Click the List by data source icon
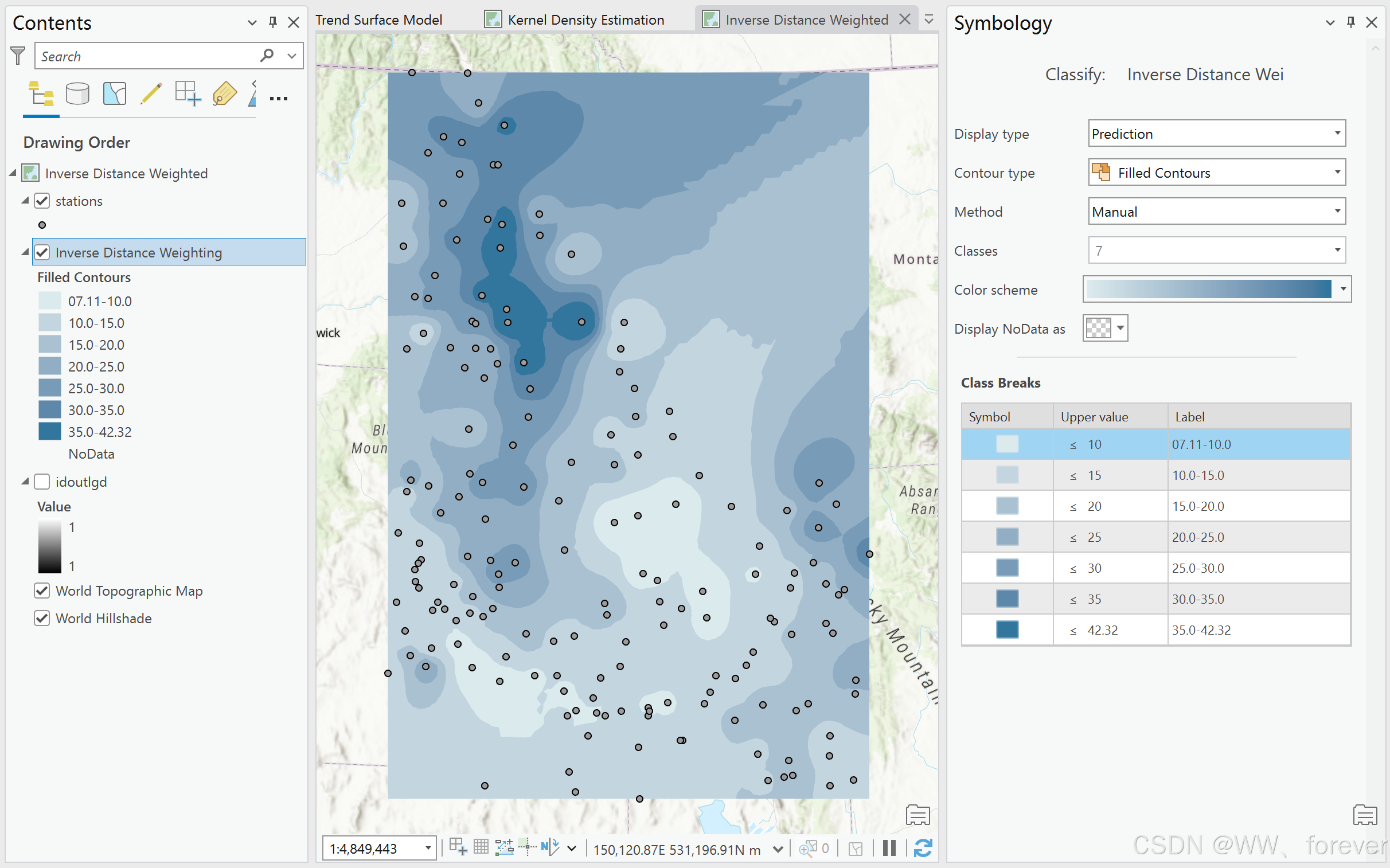This screenshot has width=1390, height=868. point(77,94)
